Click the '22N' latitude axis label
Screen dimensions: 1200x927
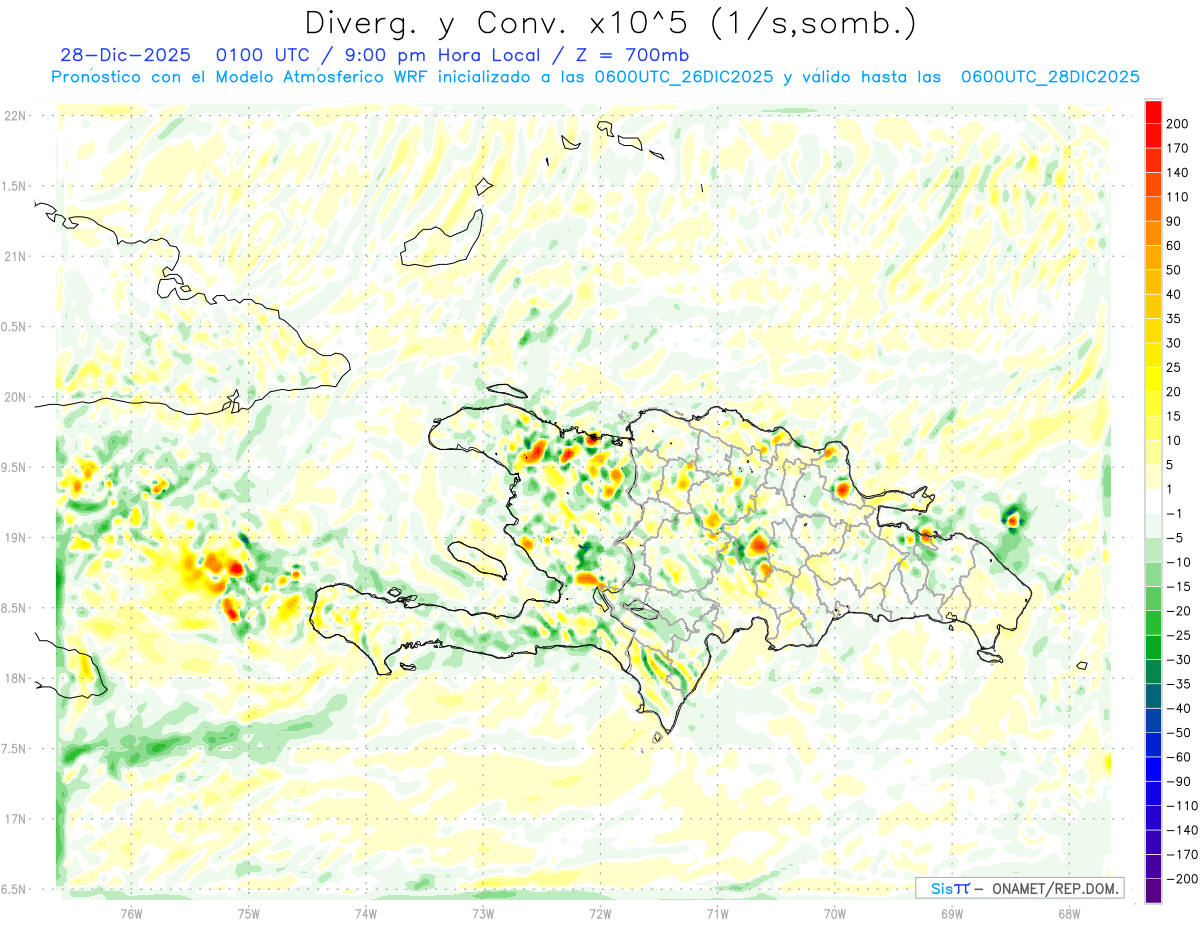point(14,116)
